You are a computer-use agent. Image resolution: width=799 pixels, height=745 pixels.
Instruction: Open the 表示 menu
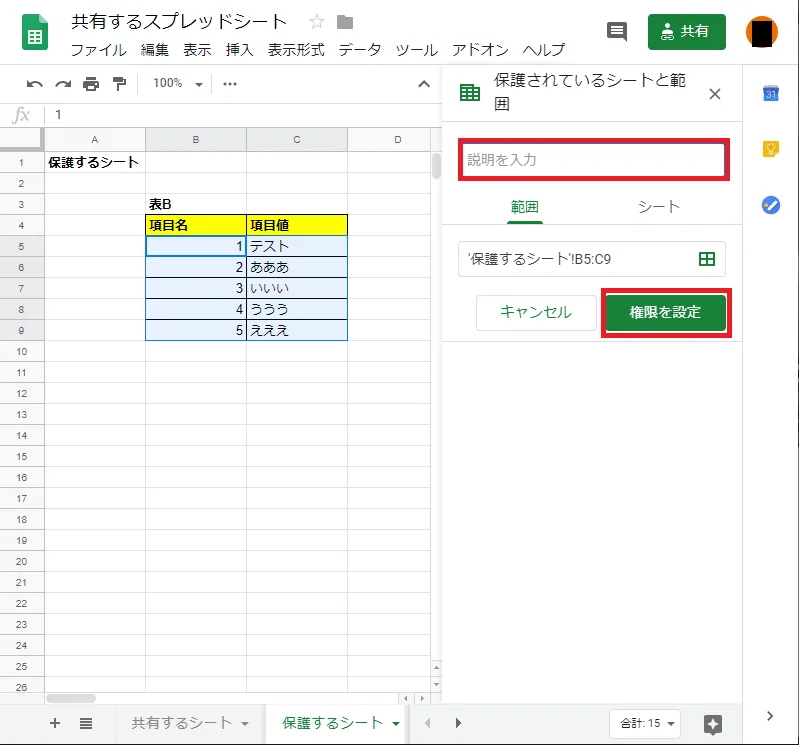(x=197, y=50)
